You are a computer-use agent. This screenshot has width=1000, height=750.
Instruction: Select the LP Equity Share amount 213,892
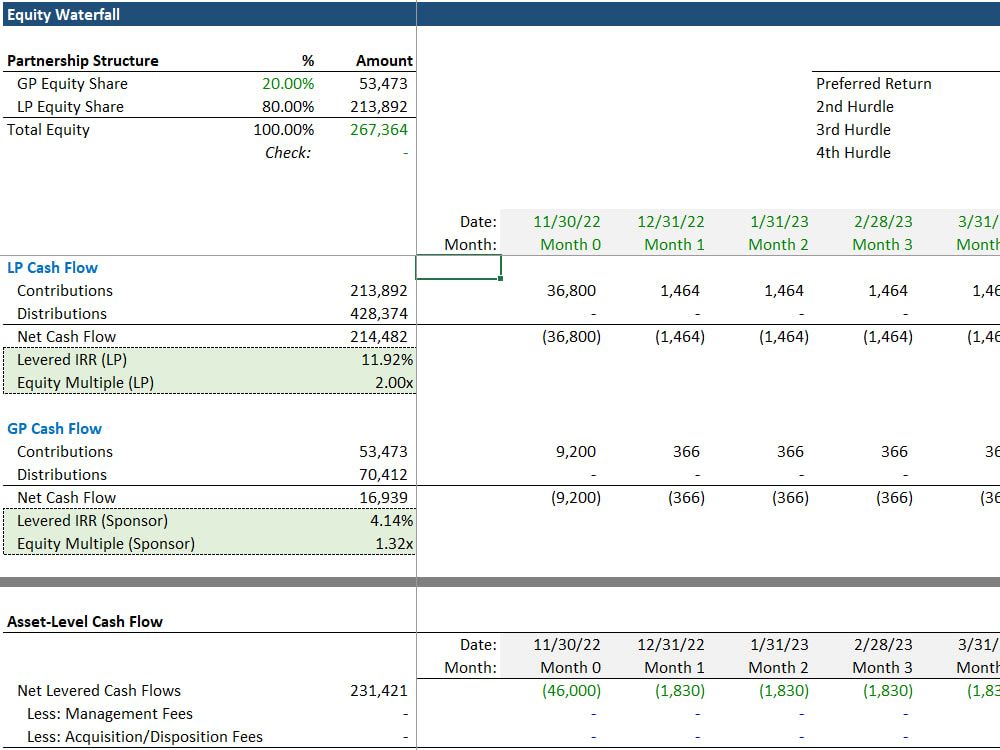pyautogui.click(x=378, y=107)
